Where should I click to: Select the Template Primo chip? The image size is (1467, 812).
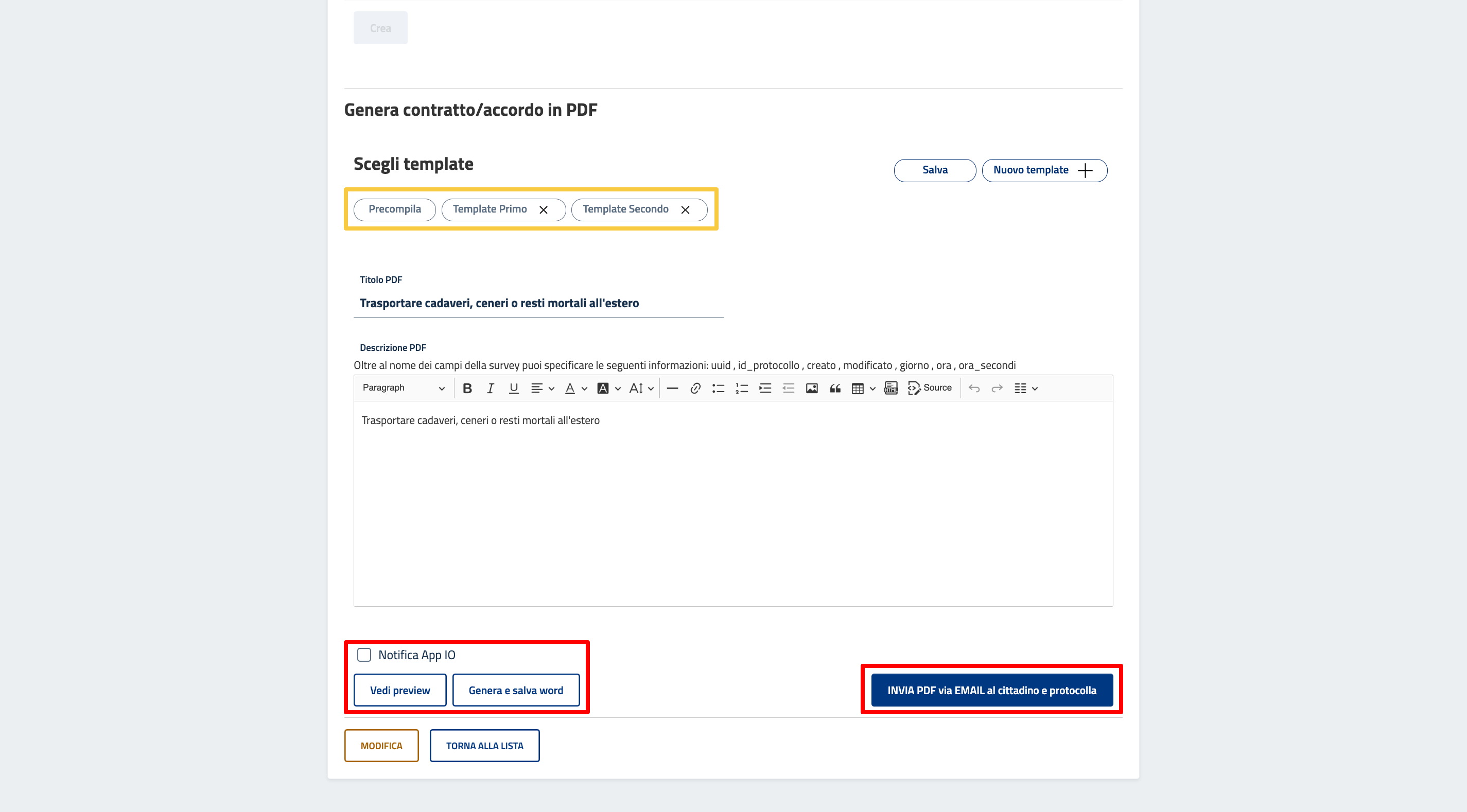(x=490, y=209)
